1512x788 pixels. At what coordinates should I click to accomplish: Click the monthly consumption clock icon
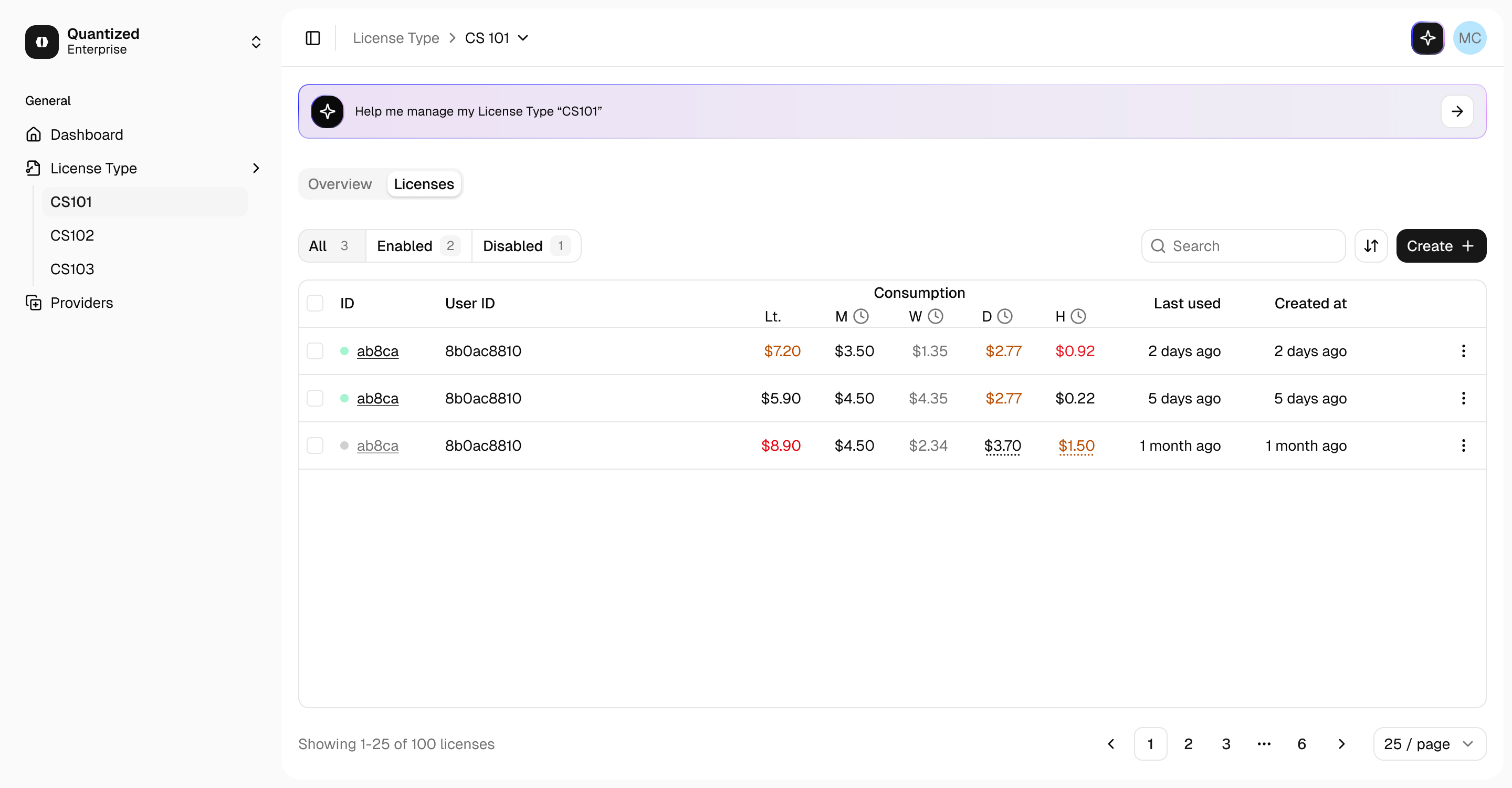[861, 316]
